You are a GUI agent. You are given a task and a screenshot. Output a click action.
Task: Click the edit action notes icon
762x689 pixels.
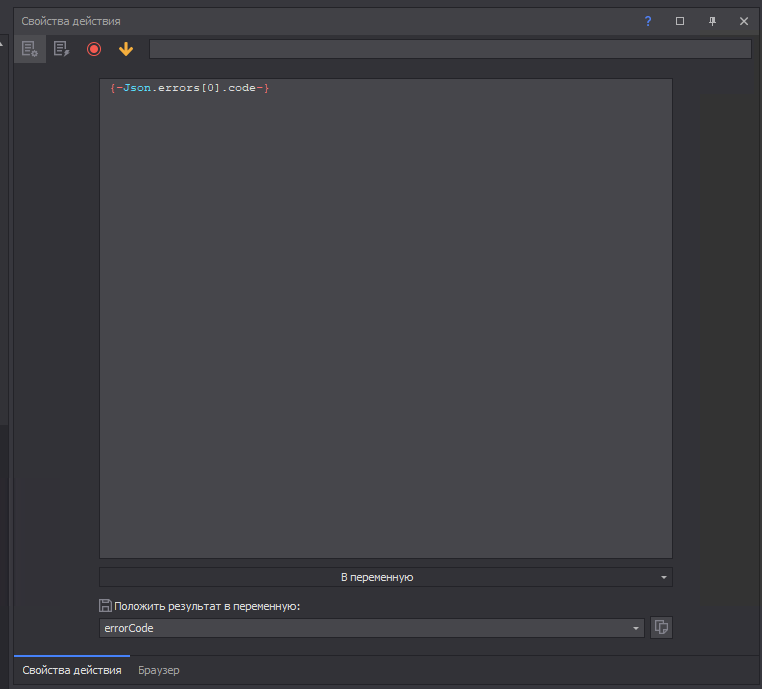[x=62, y=49]
